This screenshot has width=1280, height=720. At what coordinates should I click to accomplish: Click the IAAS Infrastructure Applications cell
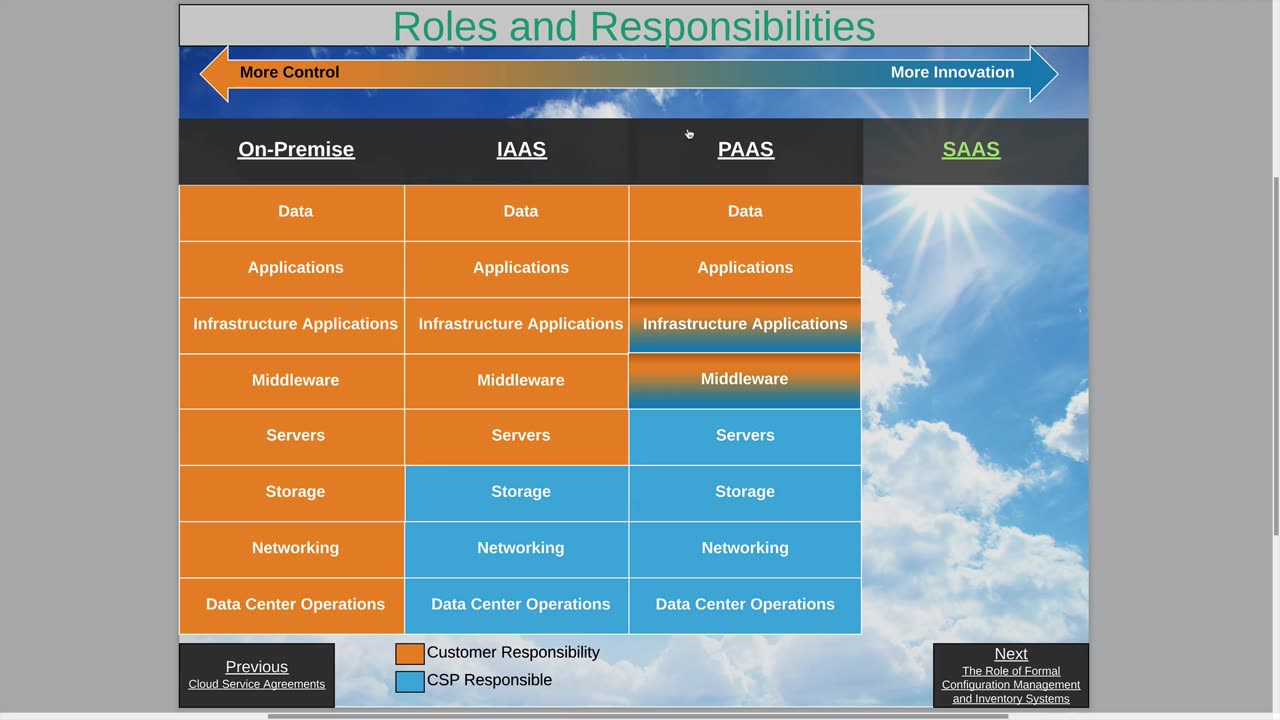(x=517, y=324)
